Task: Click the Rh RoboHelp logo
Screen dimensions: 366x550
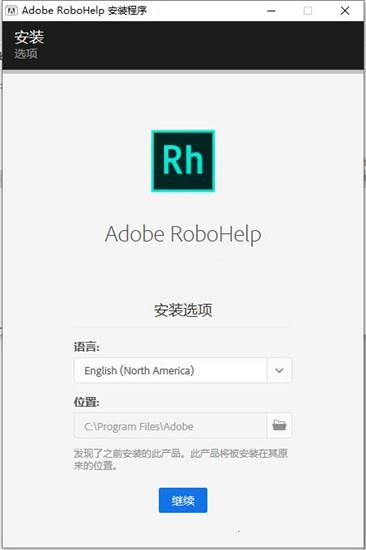Action: (183, 161)
